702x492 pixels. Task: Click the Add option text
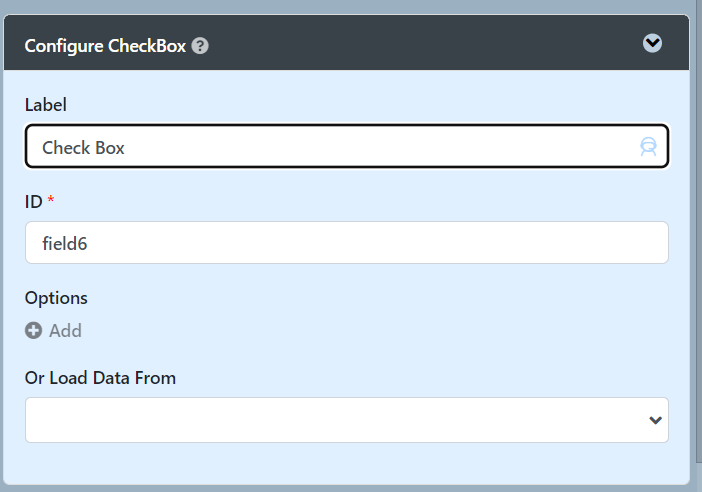click(65, 331)
